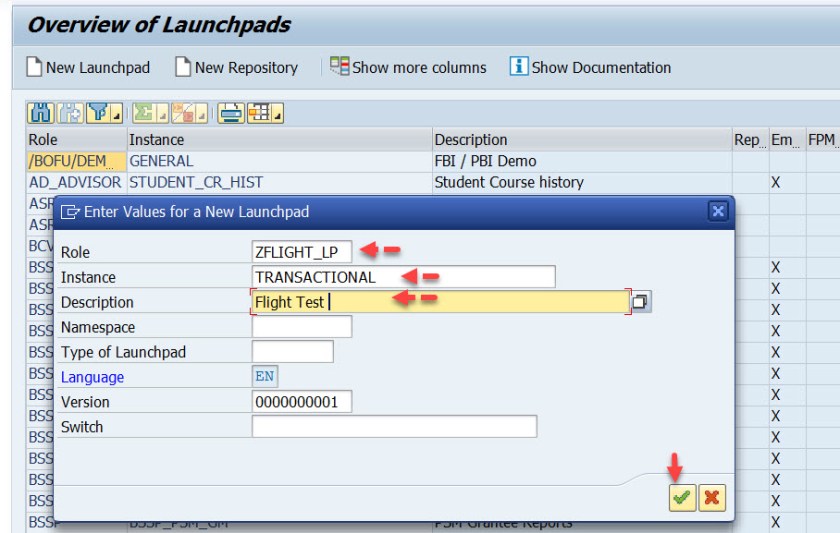Click the Find binoculars icon
The image size is (840, 533).
41,113
